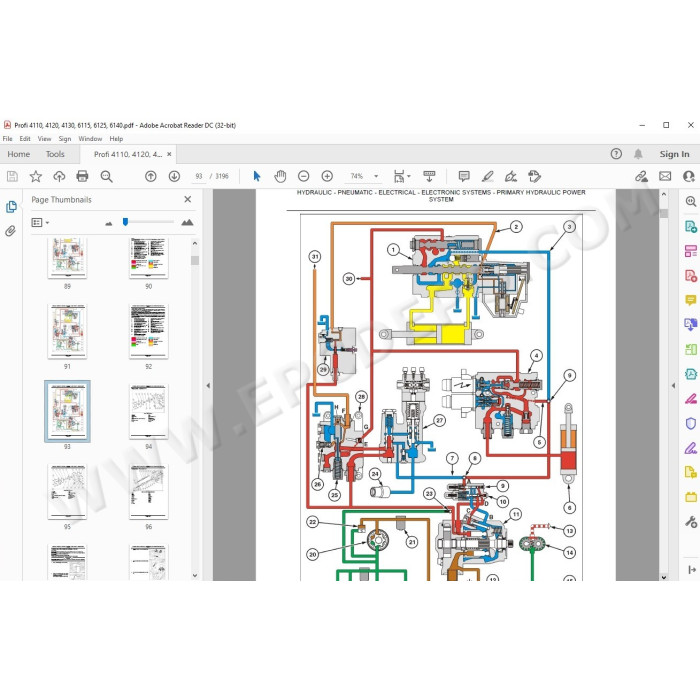Screen dimensions: 700x700
Task: Go to the previous page
Action: coord(151,176)
